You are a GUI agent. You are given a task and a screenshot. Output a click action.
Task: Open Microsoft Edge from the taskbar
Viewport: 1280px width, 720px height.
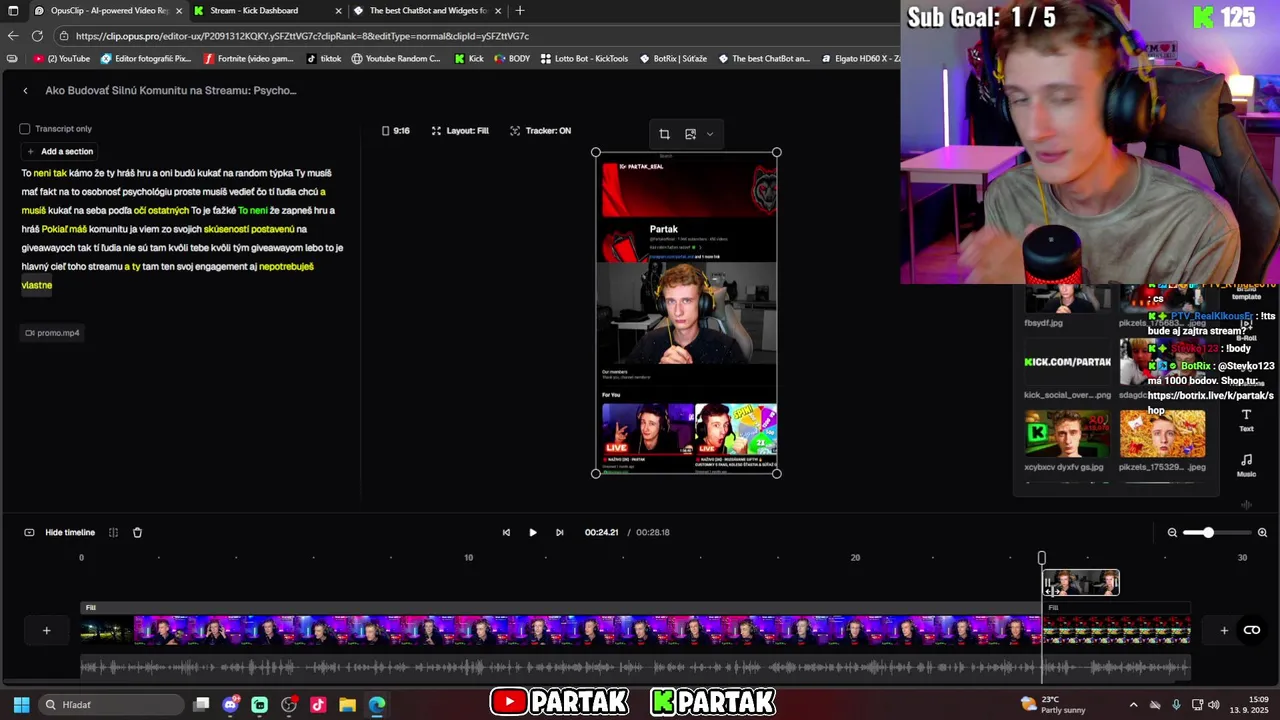point(376,705)
